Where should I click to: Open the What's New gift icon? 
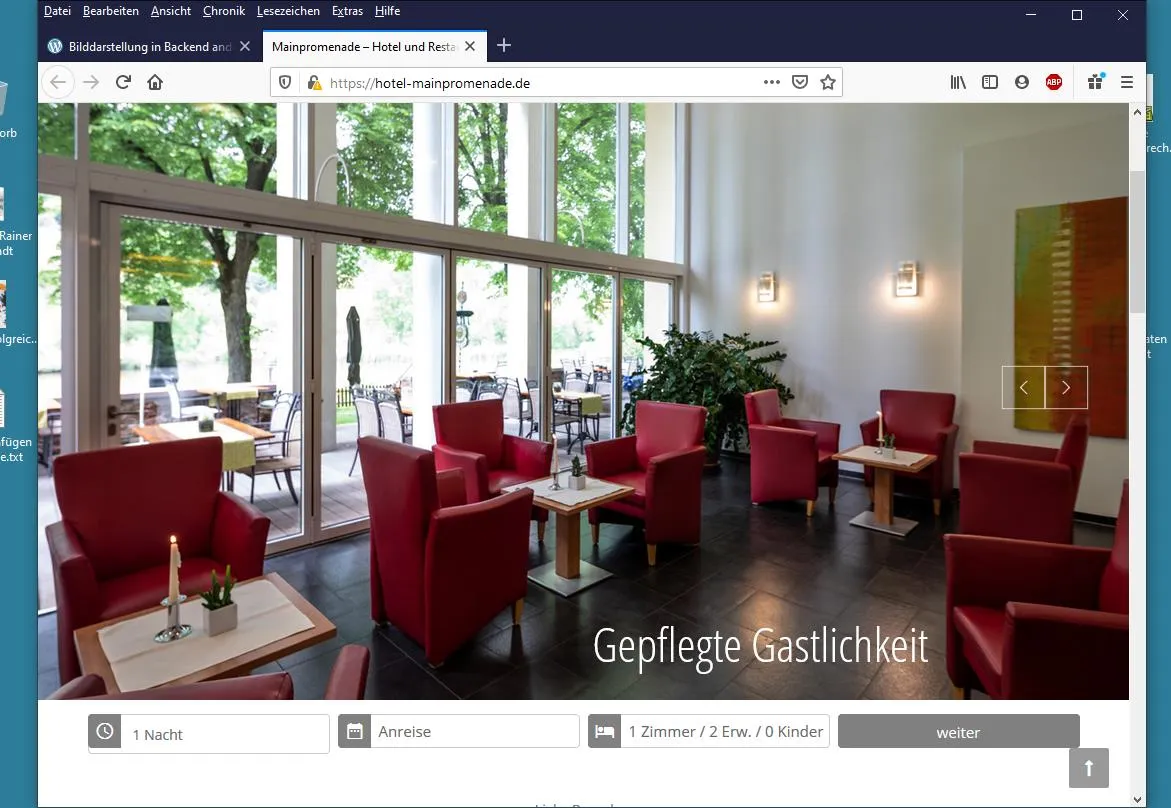(x=1096, y=81)
